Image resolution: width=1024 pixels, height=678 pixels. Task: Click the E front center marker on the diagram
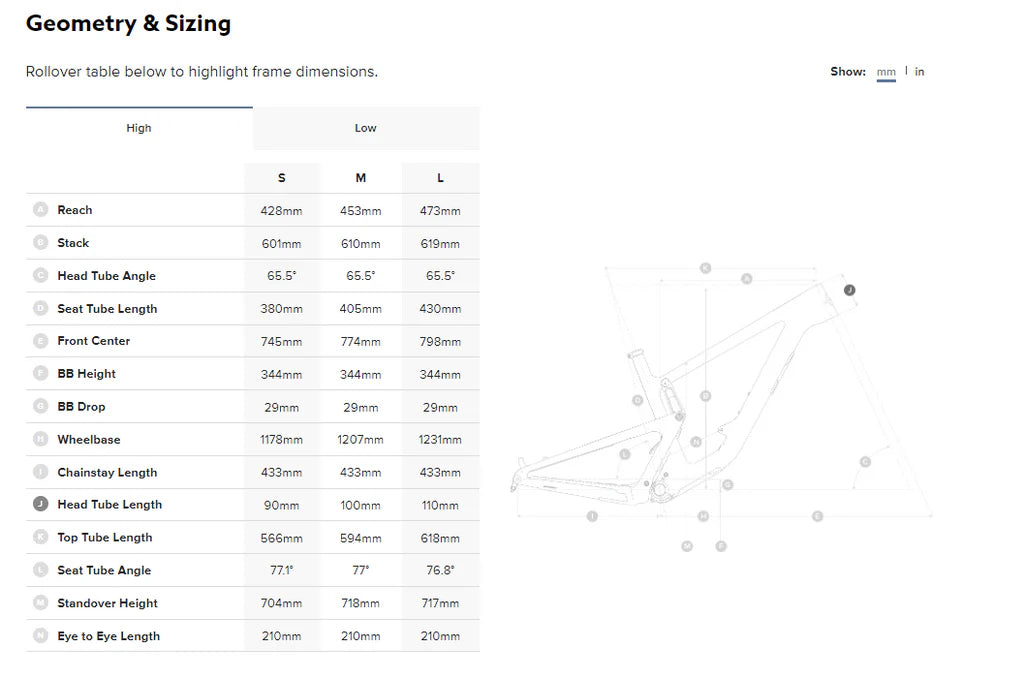[x=817, y=516]
